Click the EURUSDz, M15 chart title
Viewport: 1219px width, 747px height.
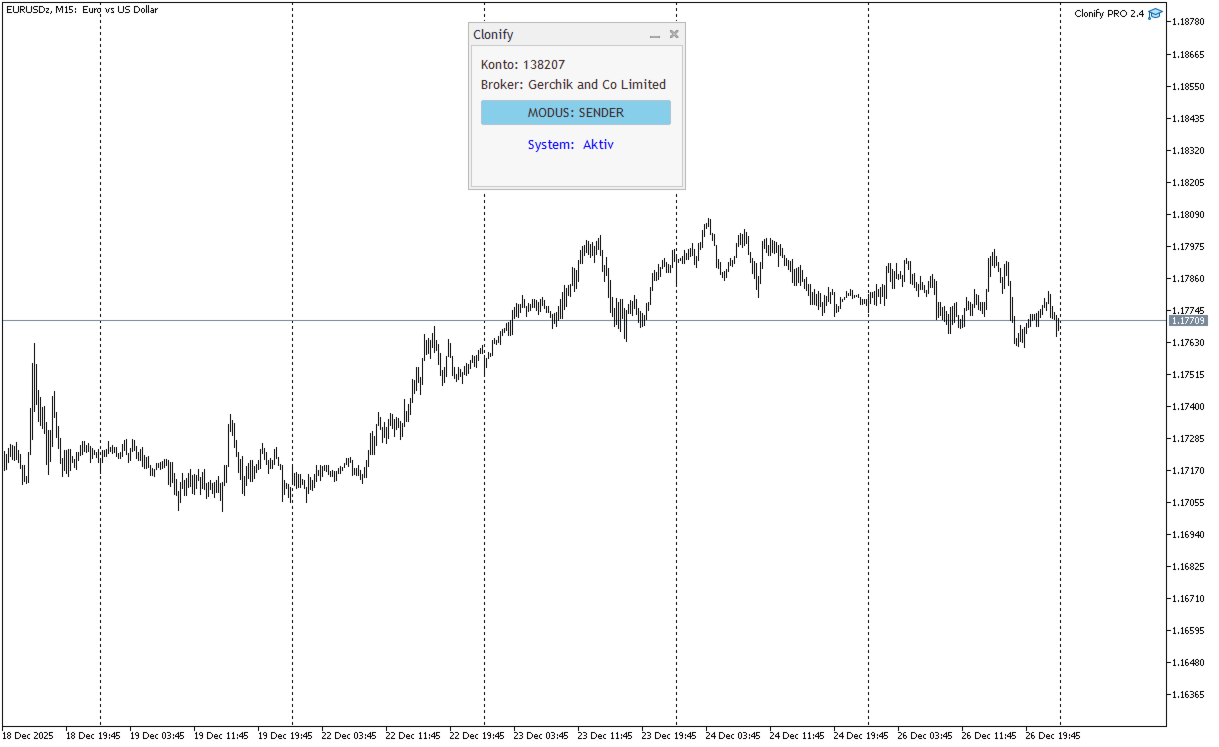pos(82,9)
